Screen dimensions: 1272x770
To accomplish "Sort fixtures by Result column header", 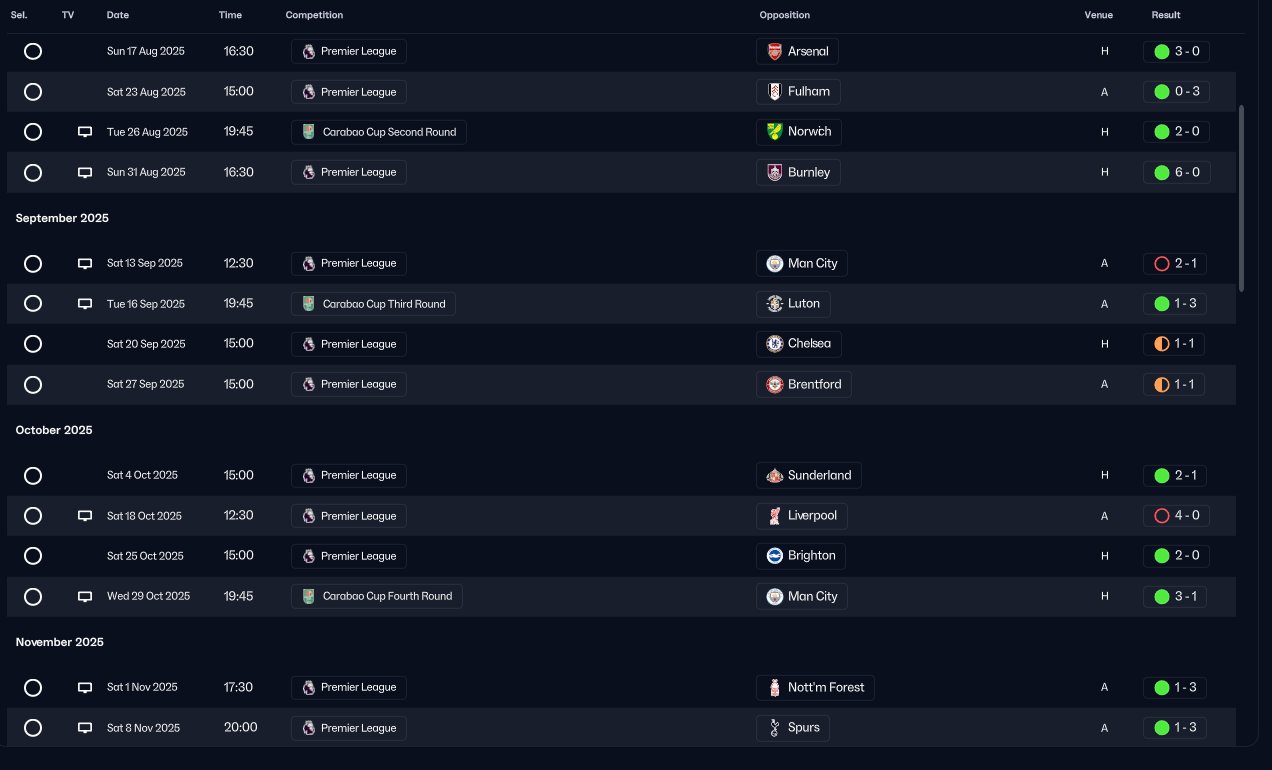I will pos(1165,15).
